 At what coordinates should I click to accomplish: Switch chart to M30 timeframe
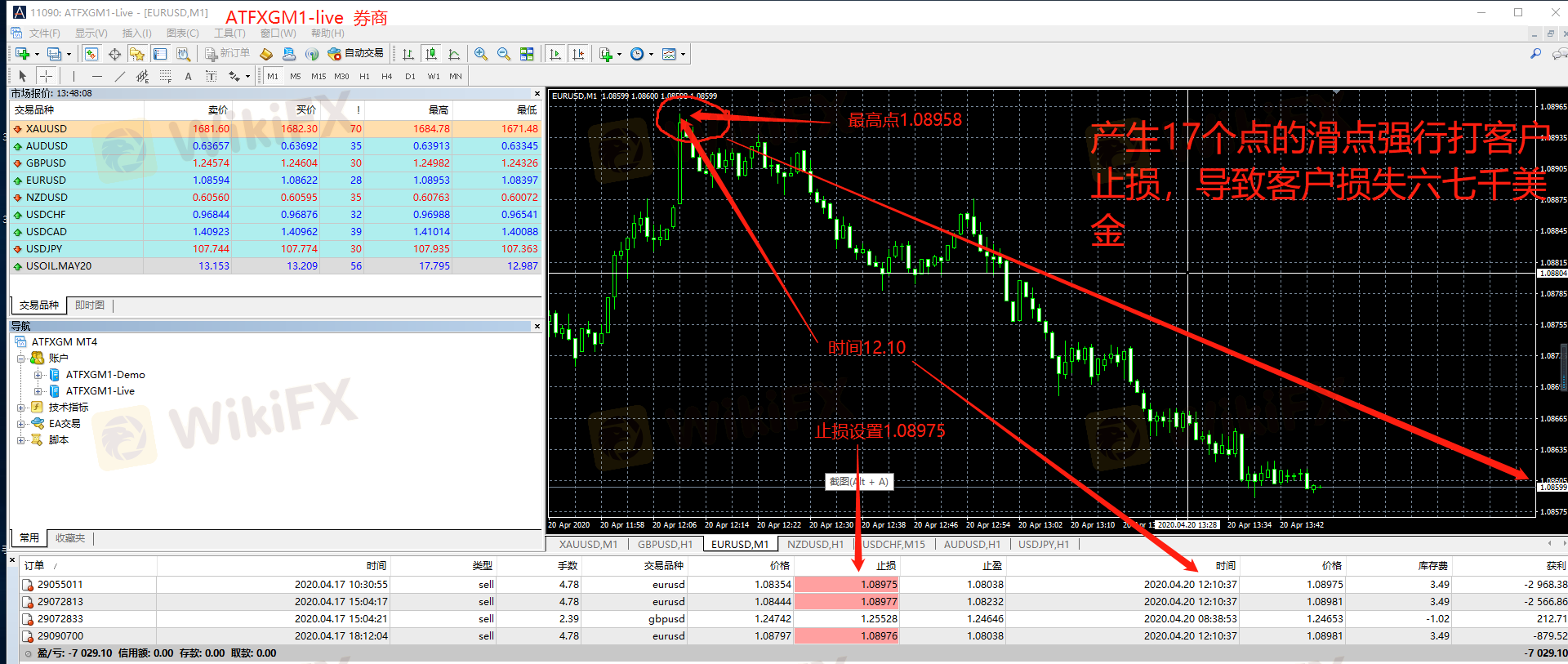[341, 76]
